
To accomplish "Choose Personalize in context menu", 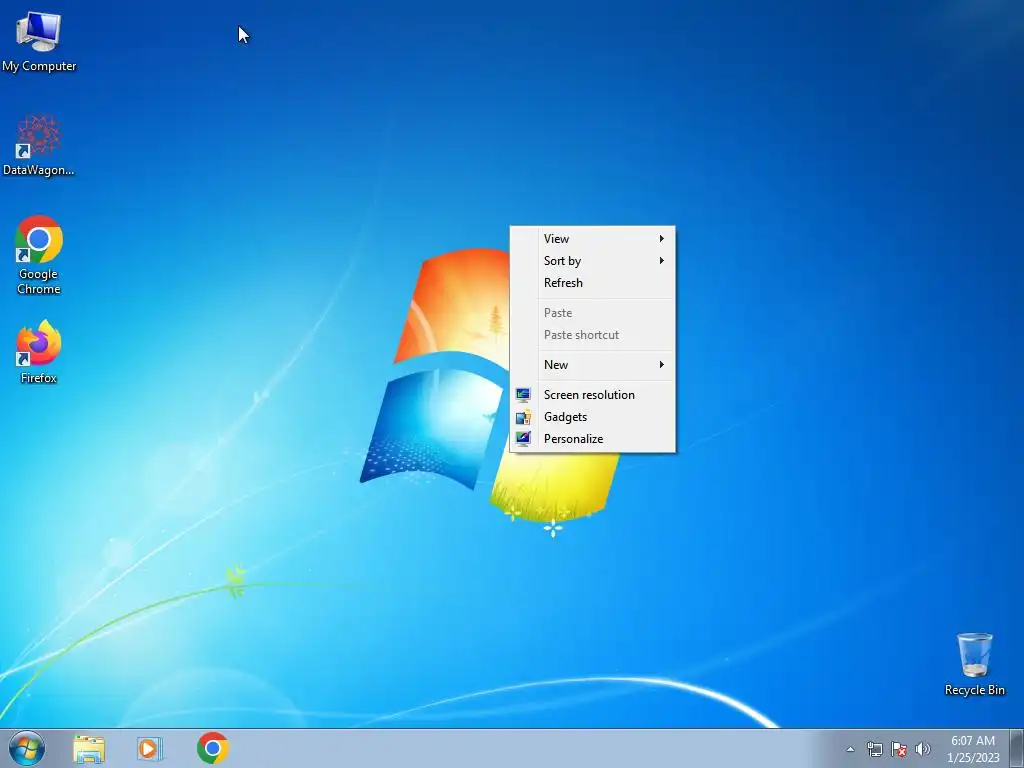I will (592, 439).
